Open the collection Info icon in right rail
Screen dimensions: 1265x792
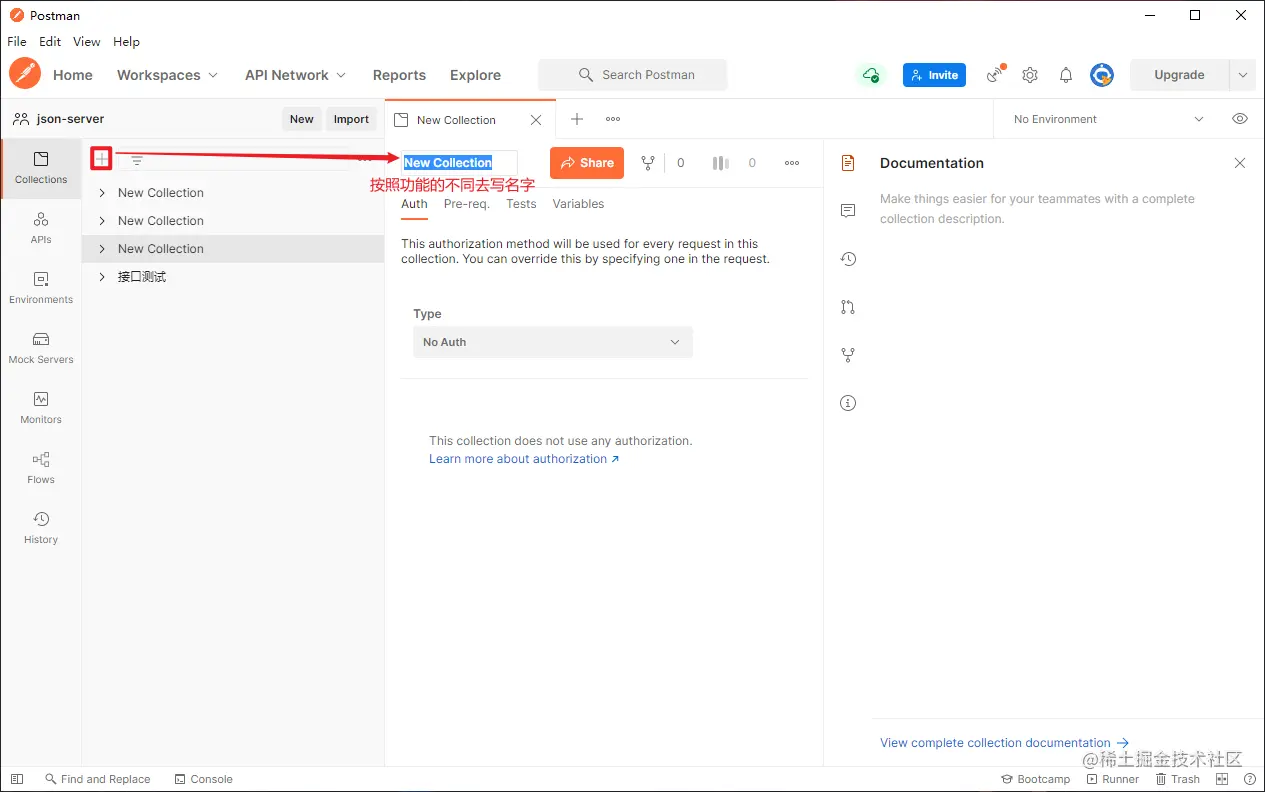[x=848, y=403]
